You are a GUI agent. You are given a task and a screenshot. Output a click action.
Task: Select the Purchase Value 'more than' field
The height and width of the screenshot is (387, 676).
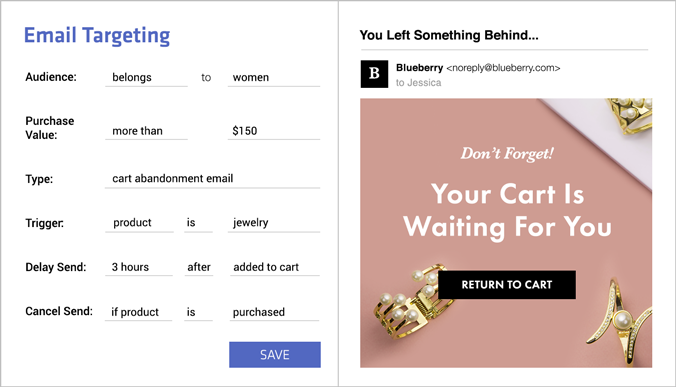[146, 131]
